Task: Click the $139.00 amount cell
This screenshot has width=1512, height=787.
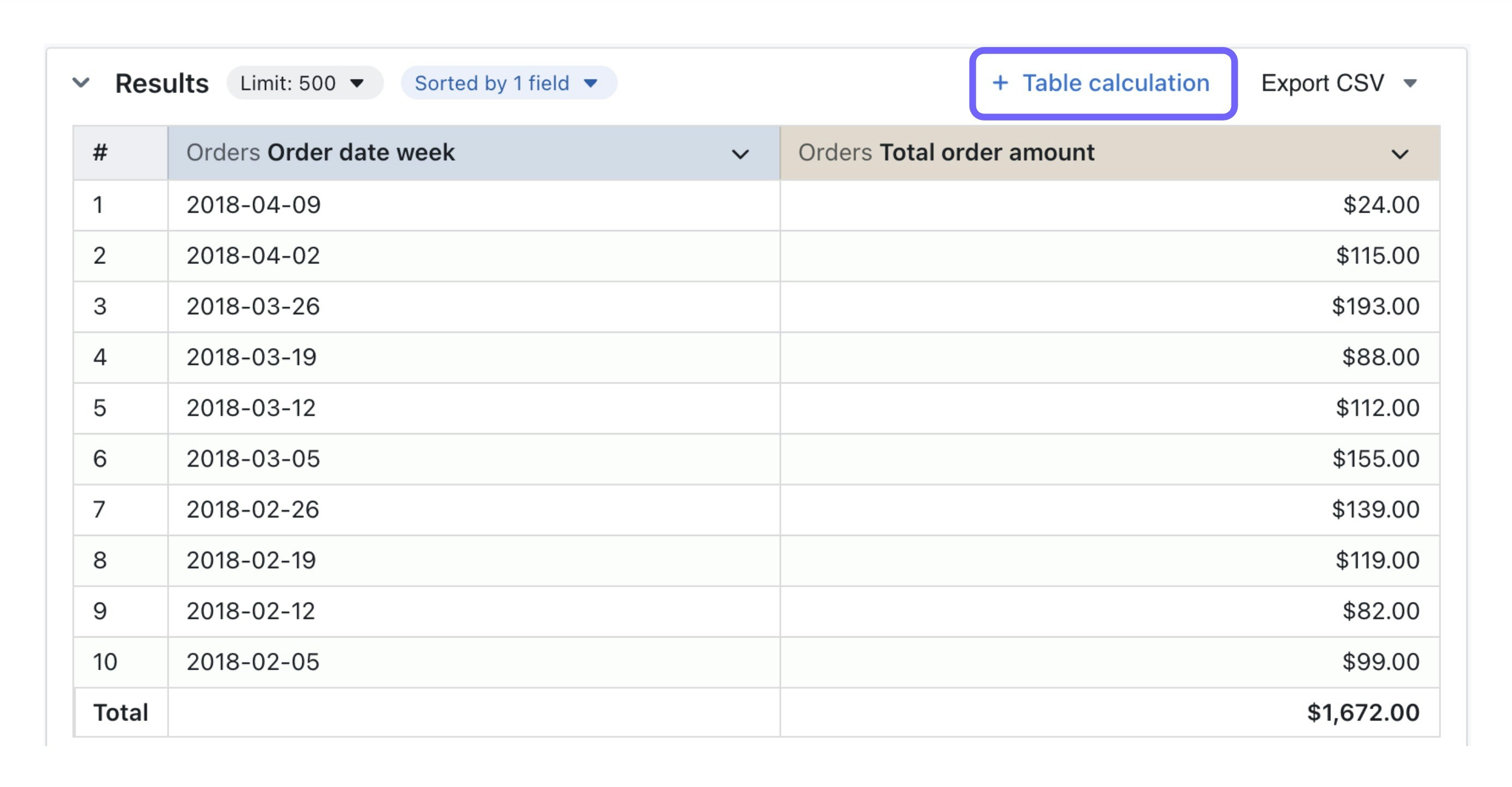Action: 1374,509
